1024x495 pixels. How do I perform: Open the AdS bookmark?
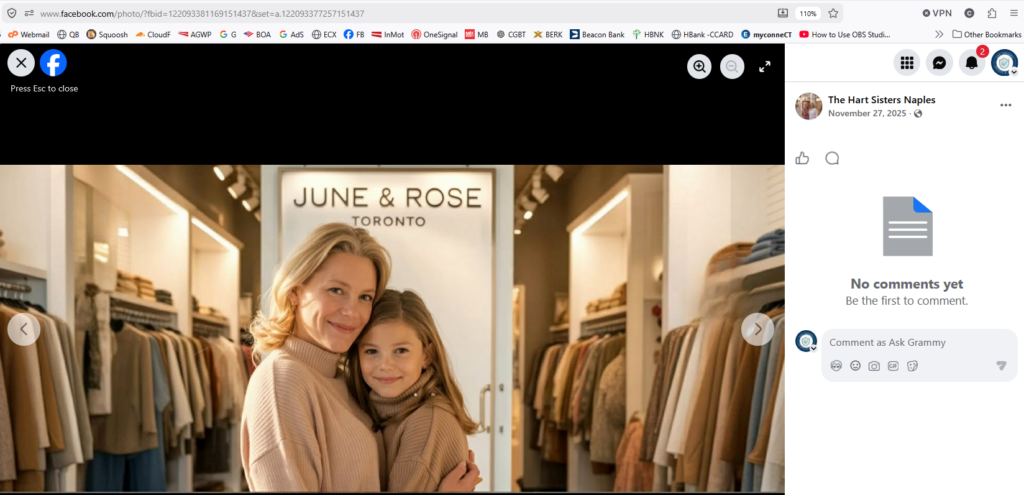[x=291, y=35]
